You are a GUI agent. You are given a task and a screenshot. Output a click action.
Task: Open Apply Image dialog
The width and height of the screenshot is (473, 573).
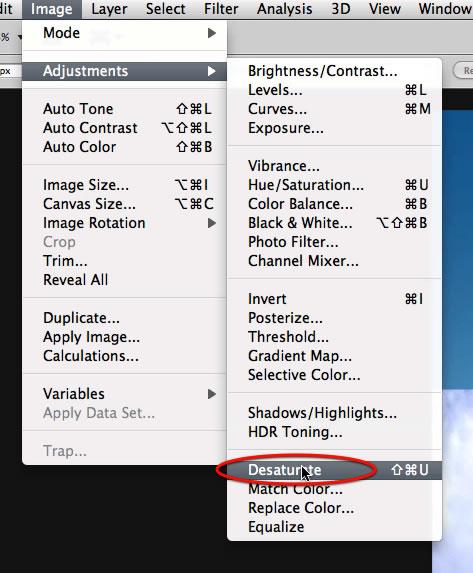pos(124,337)
